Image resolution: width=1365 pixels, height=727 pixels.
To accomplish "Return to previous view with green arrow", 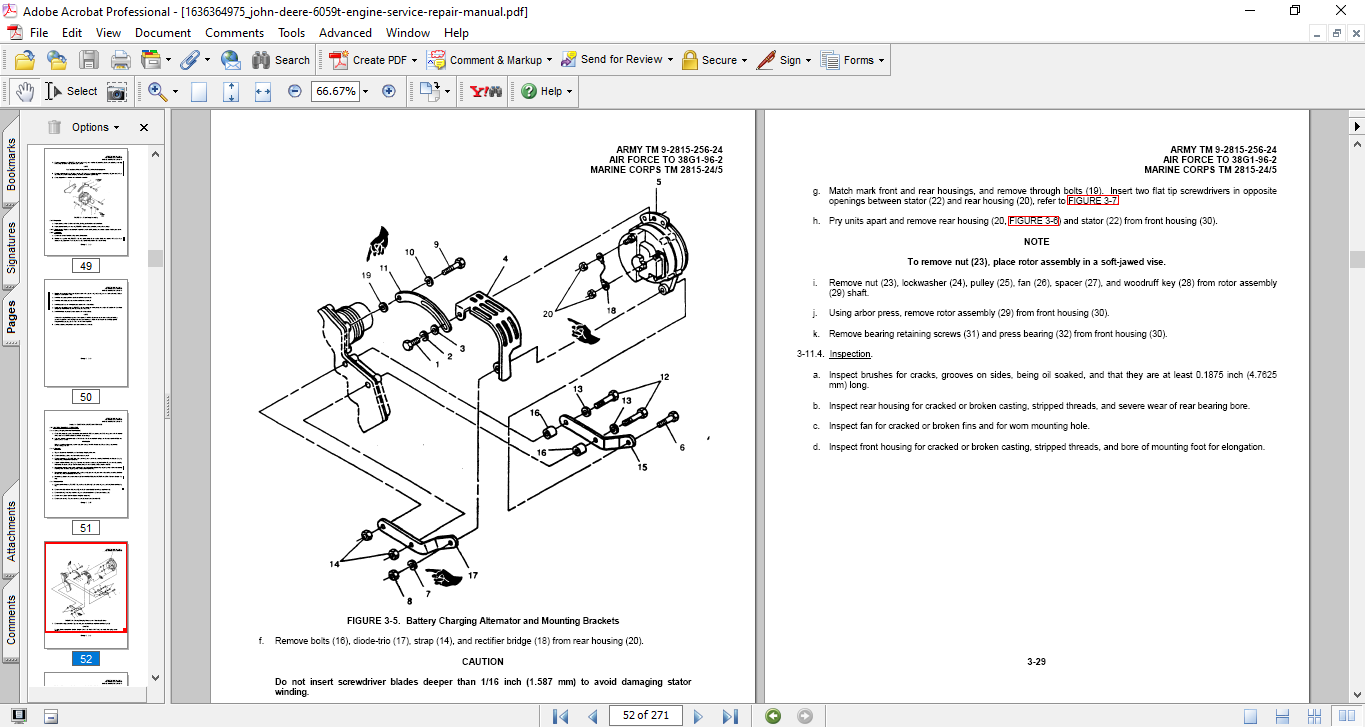I will (771, 715).
